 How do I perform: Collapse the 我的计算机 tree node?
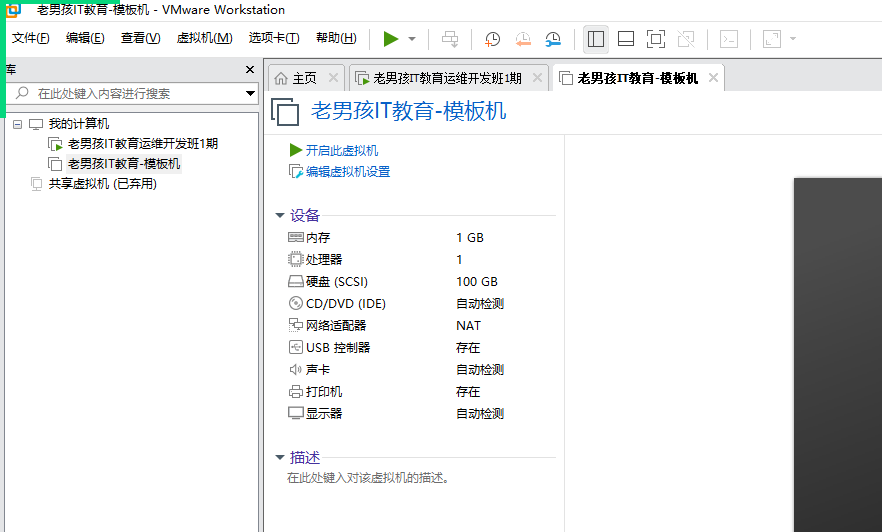tap(17, 124)
